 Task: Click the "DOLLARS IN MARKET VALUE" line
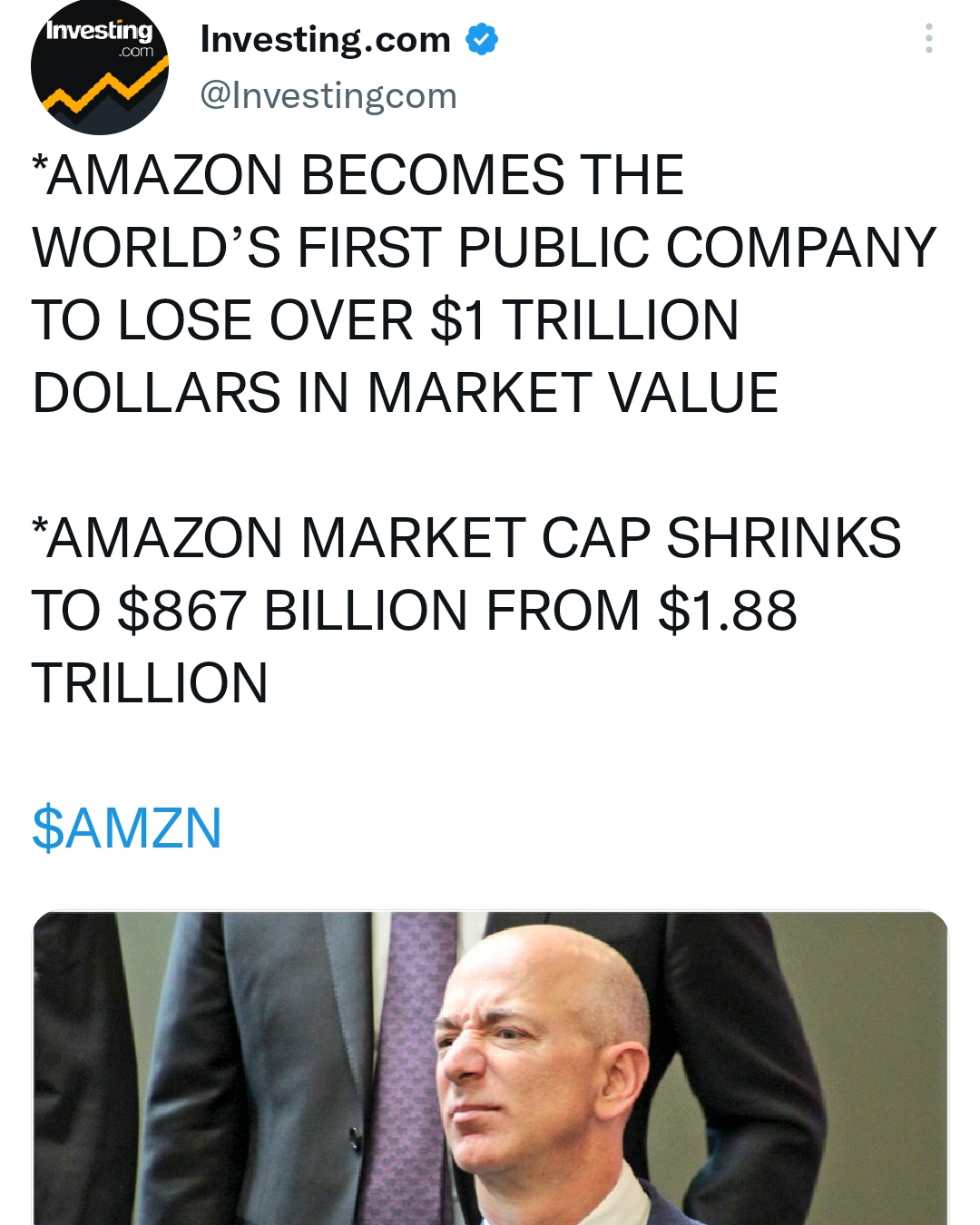pos(405,393)
